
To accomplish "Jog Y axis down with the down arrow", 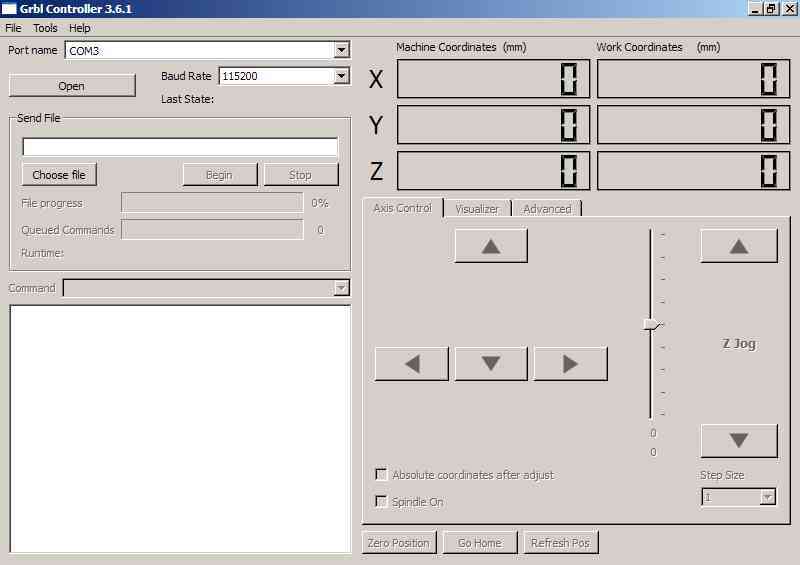I will [491, 363].
